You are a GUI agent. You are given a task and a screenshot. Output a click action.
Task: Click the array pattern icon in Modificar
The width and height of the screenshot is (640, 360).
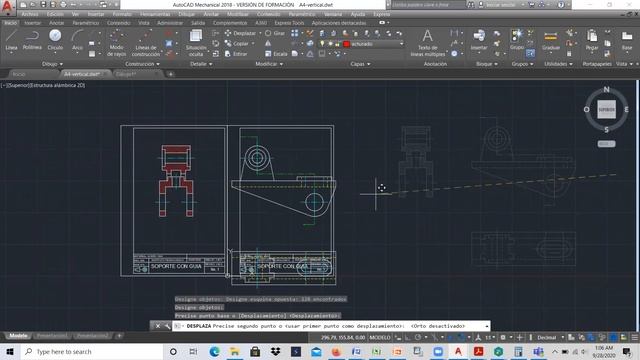(x=295, y=33)
